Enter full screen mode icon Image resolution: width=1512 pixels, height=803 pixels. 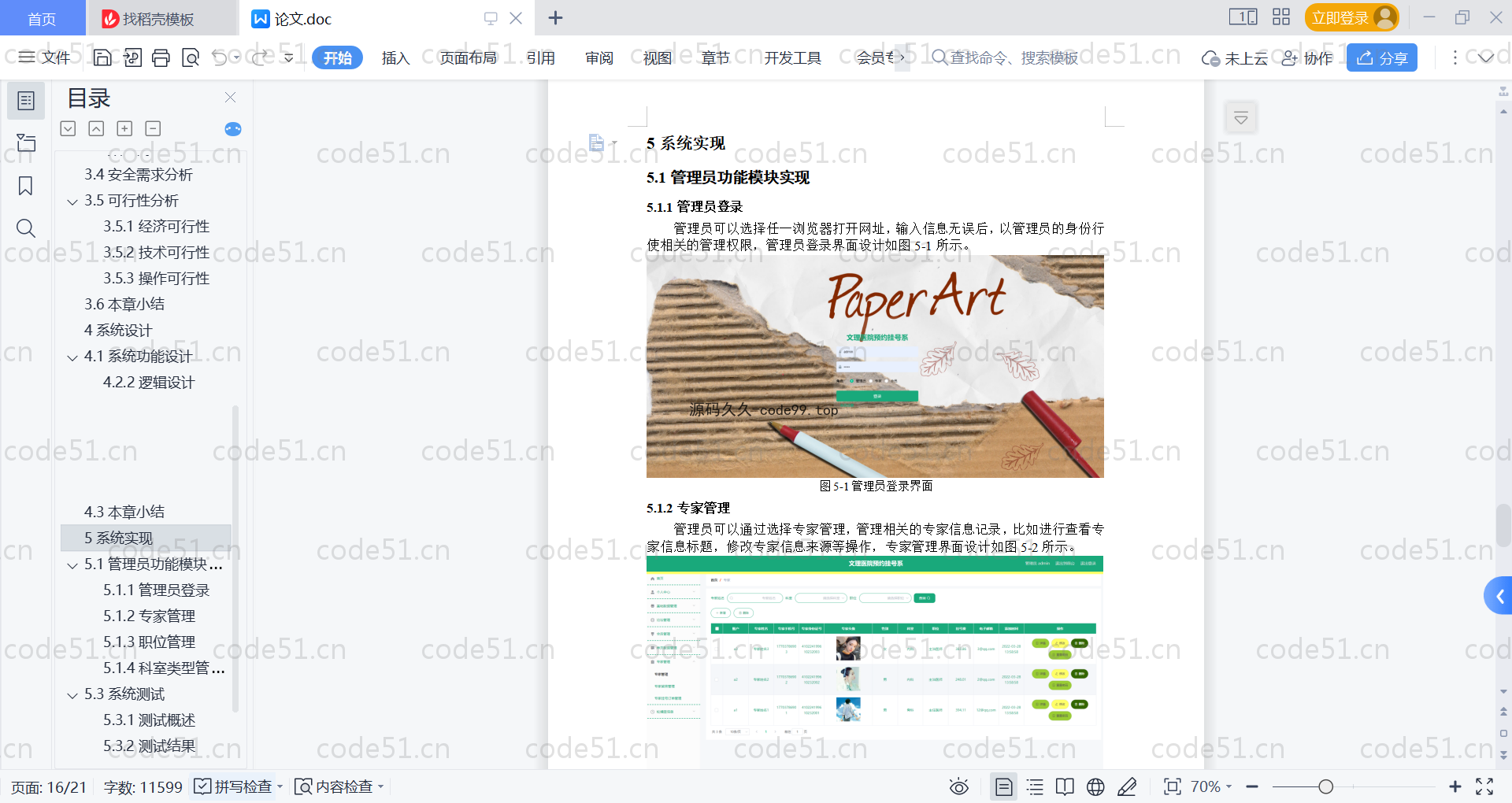[1484, 786]
